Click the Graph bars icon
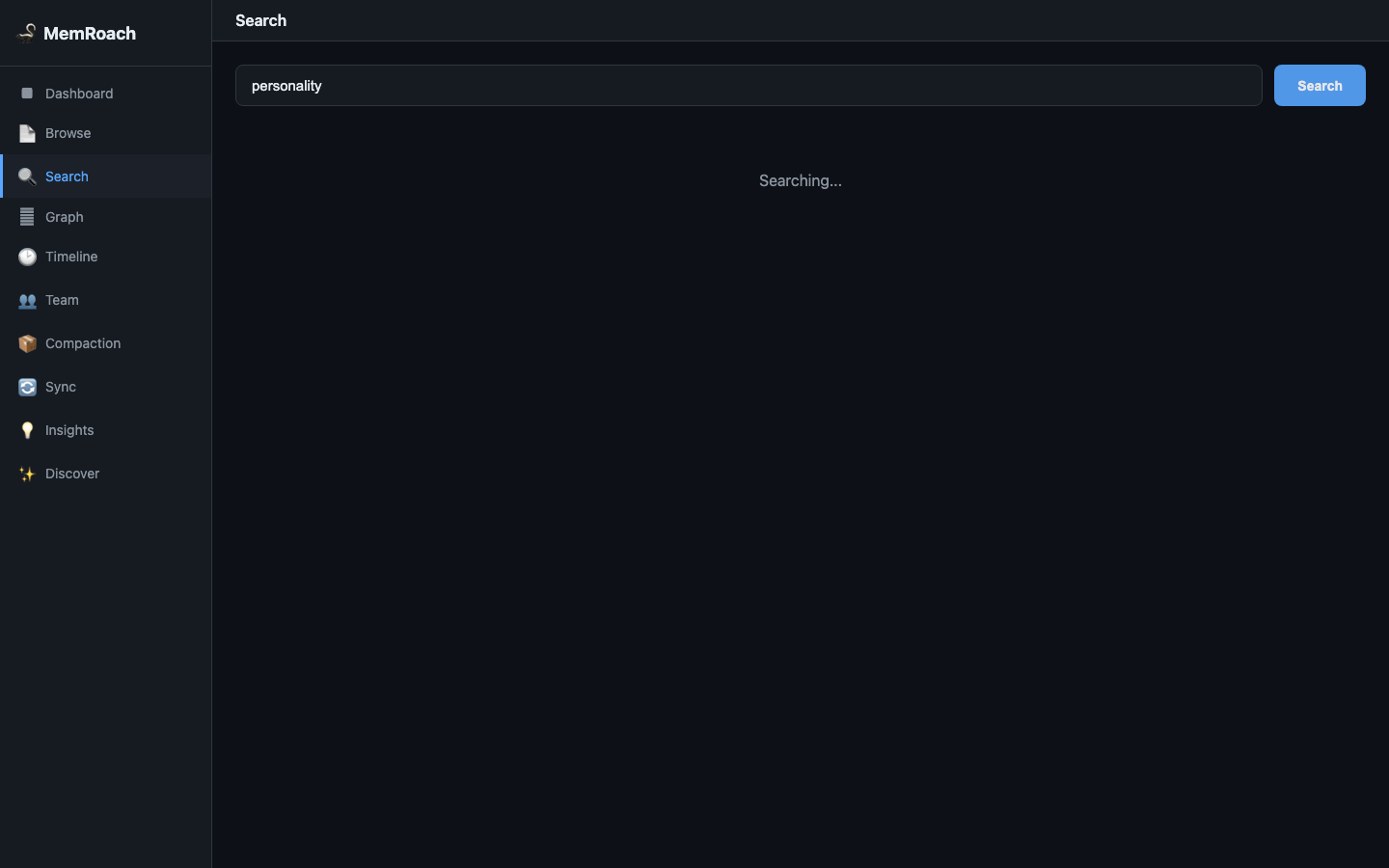1389x868 pixels. (x=27, y=217)
